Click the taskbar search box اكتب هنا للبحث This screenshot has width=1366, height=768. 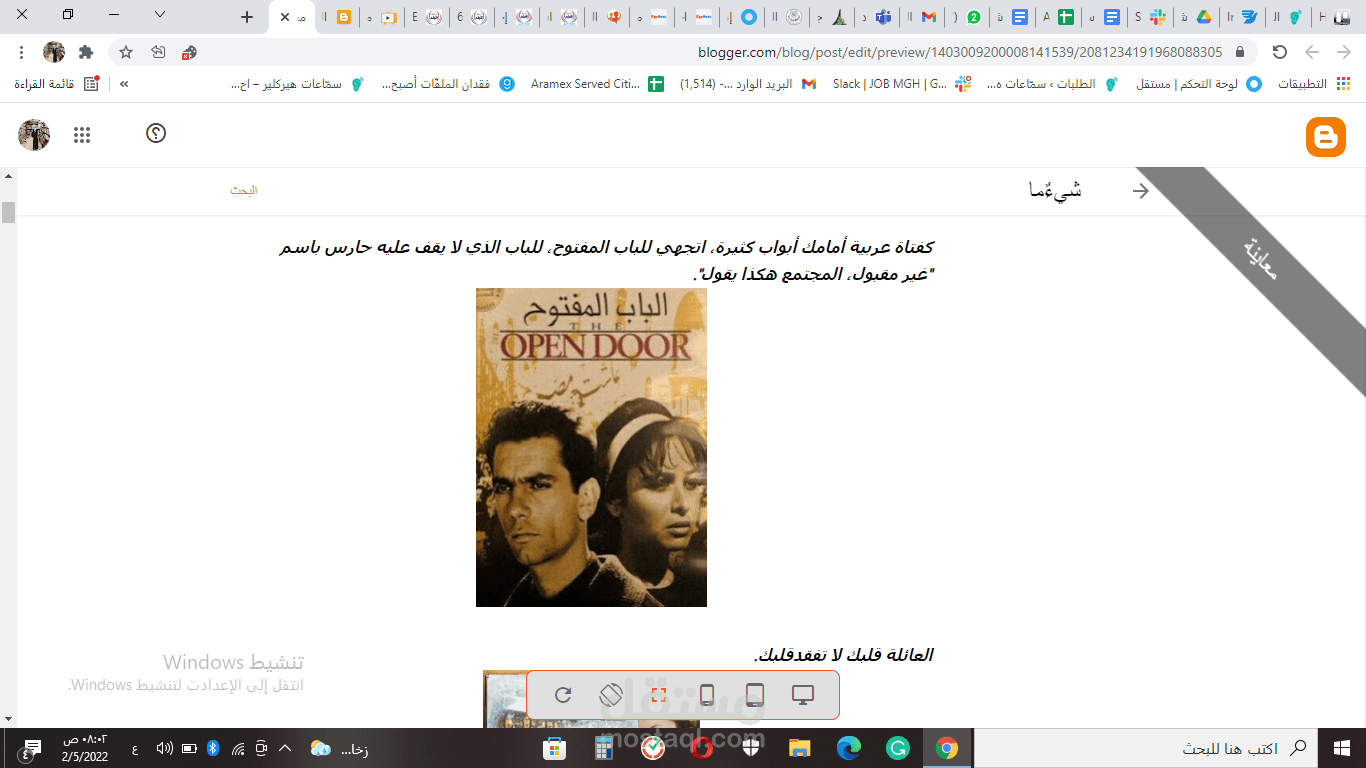pyautogui.click(x=1146, y=748)
